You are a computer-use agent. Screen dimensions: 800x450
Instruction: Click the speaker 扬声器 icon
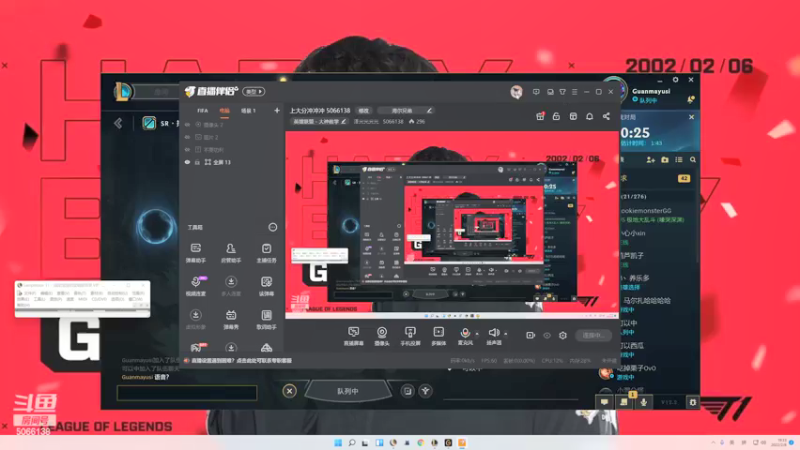pos(493,334)
